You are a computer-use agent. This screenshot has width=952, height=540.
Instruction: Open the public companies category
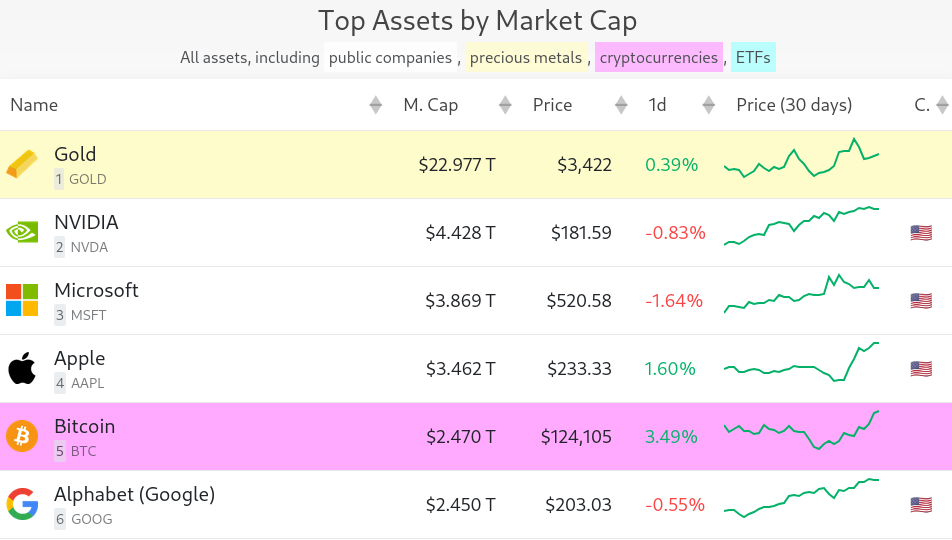[x=390, y=58]
